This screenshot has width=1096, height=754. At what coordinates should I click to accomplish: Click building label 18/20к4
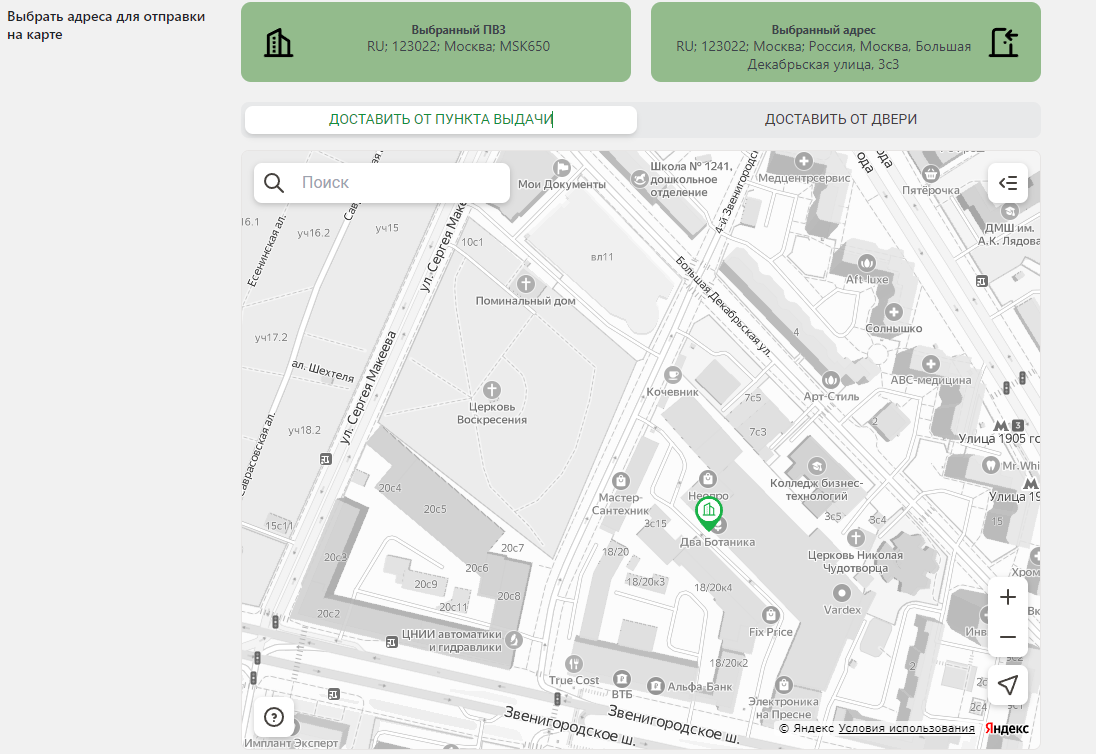point(713,588)
